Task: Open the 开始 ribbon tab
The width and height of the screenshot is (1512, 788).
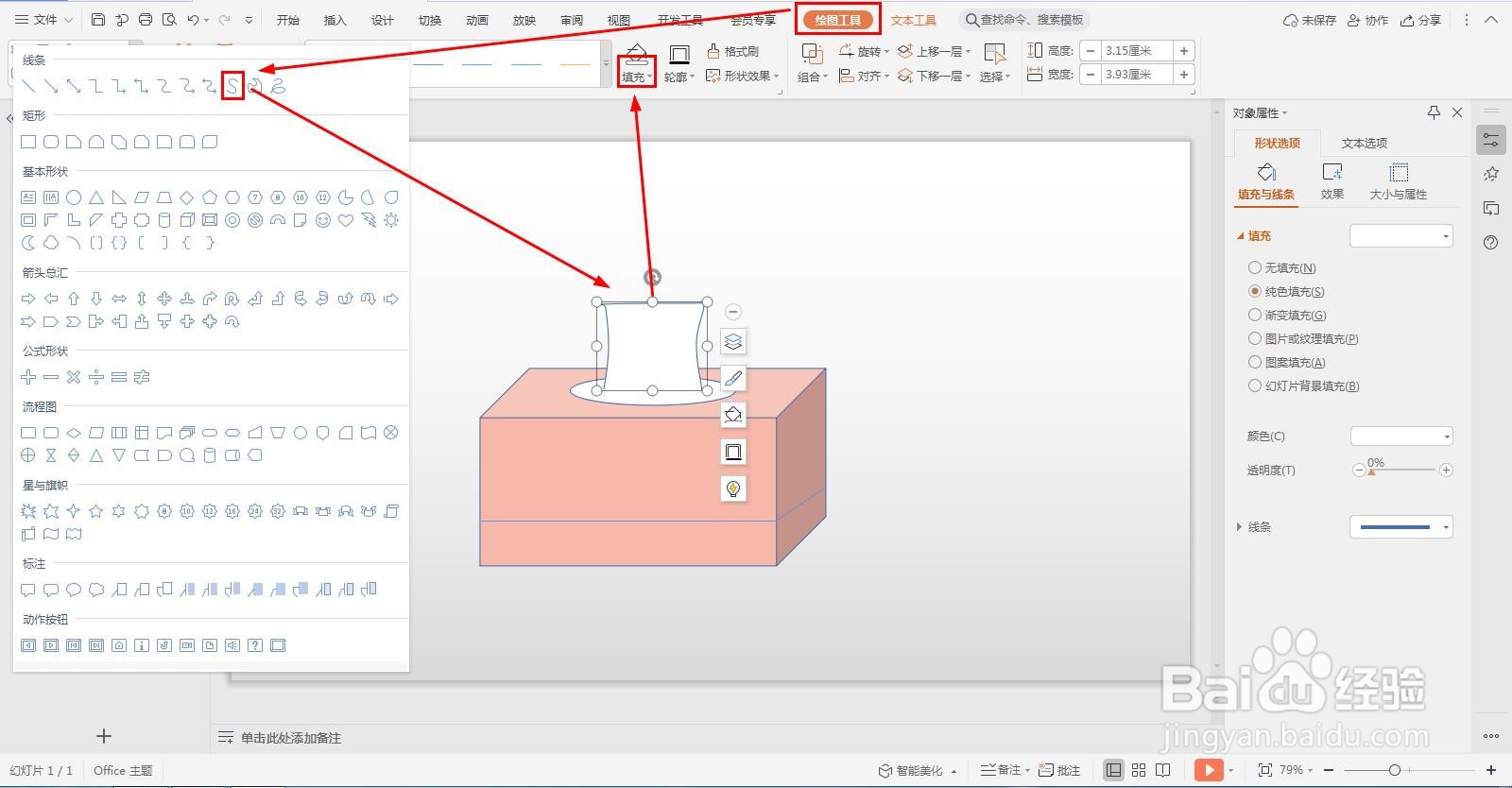Action: pyautogui.click(x=288, y=20)
